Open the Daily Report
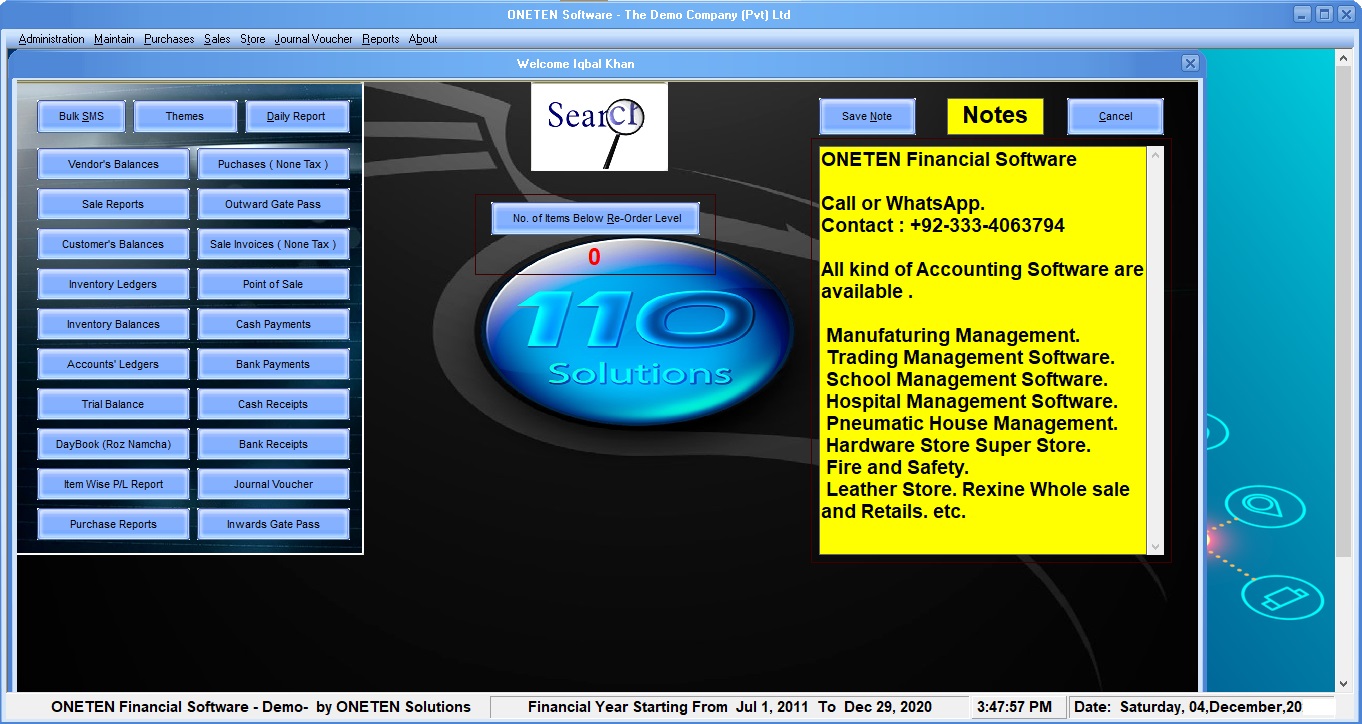 (x=296, y=116)
